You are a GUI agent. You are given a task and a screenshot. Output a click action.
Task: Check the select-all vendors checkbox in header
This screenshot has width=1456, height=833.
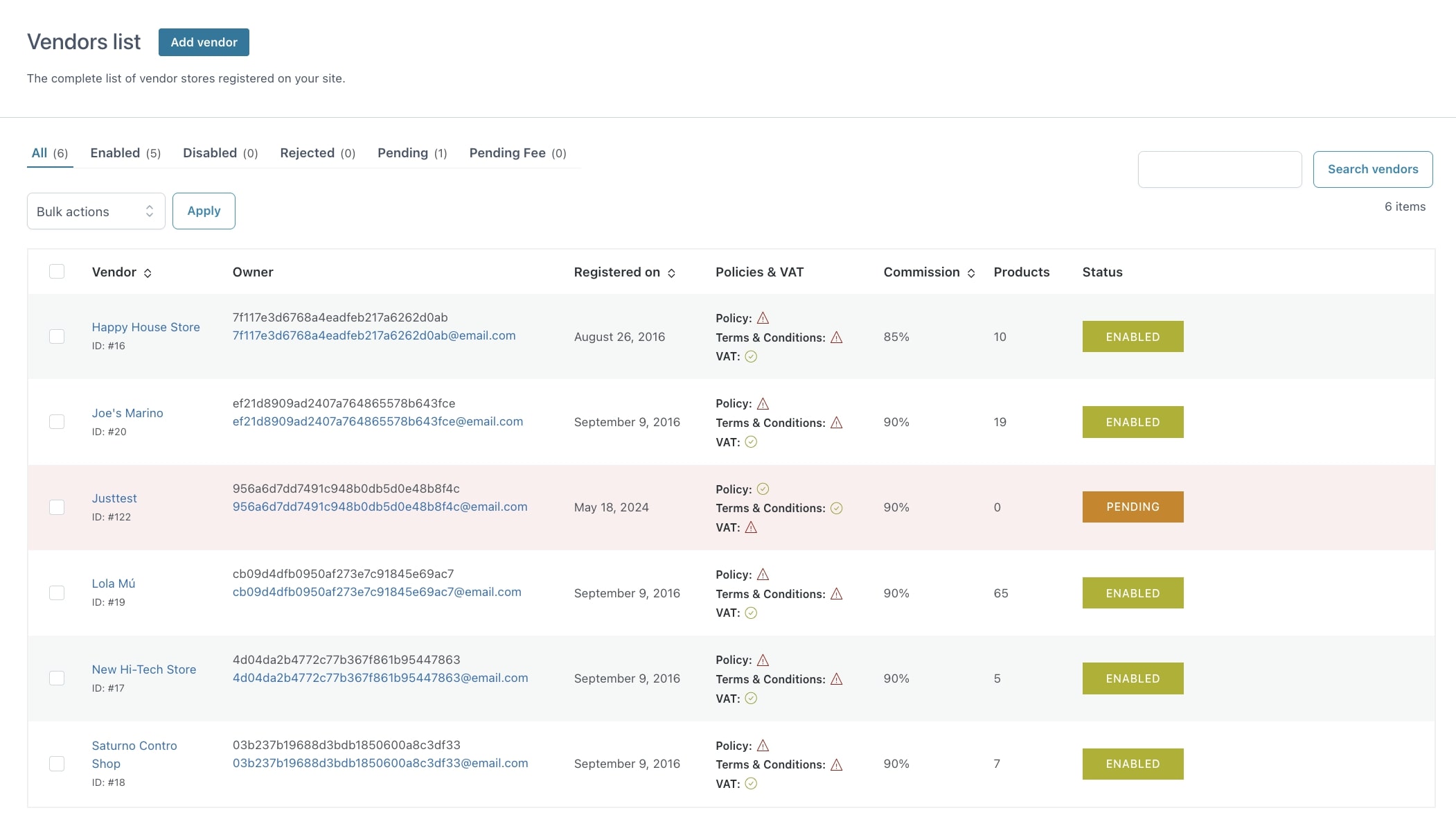tap(57, 272)
